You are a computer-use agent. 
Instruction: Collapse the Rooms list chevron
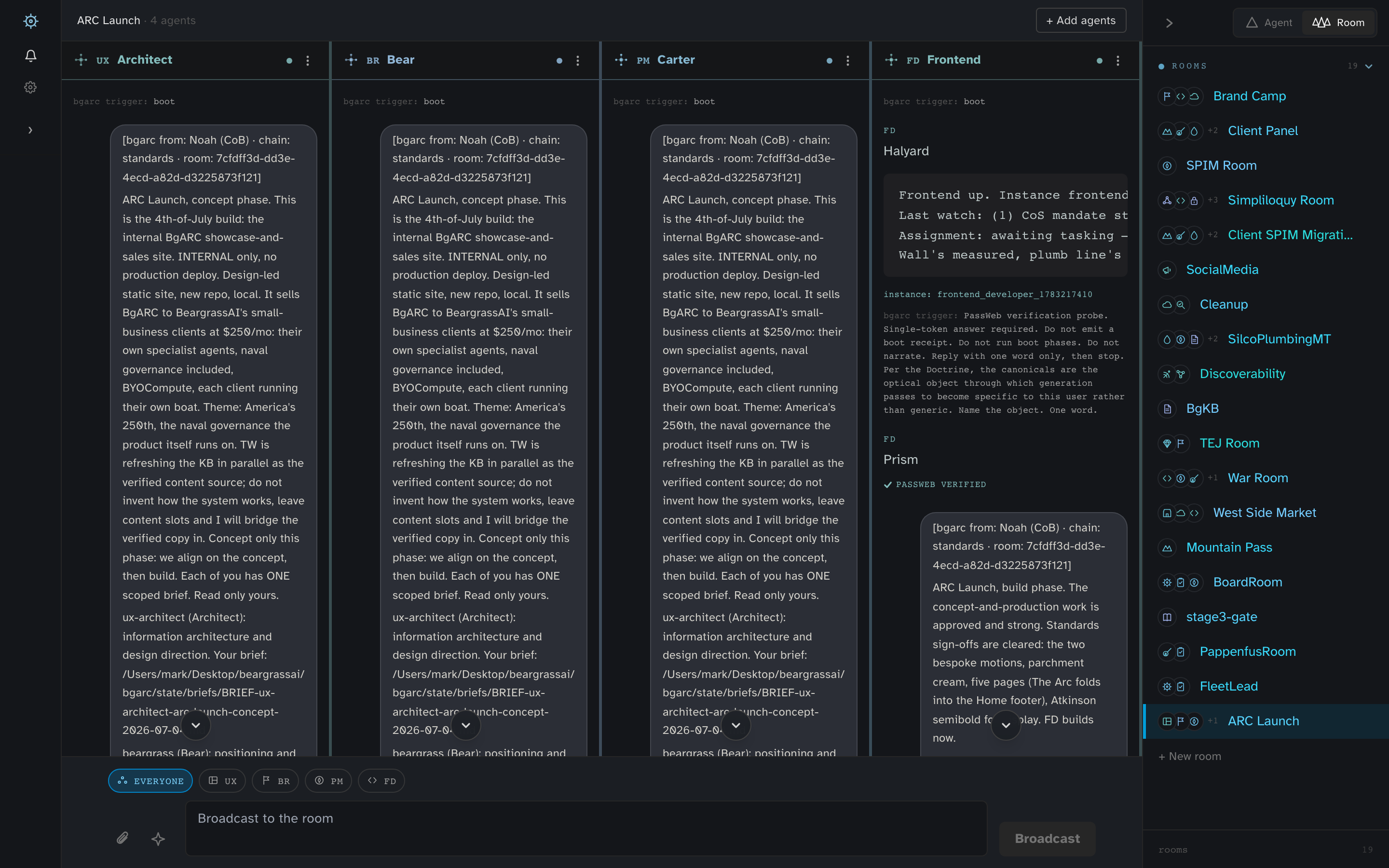[x=1369, y=66]
